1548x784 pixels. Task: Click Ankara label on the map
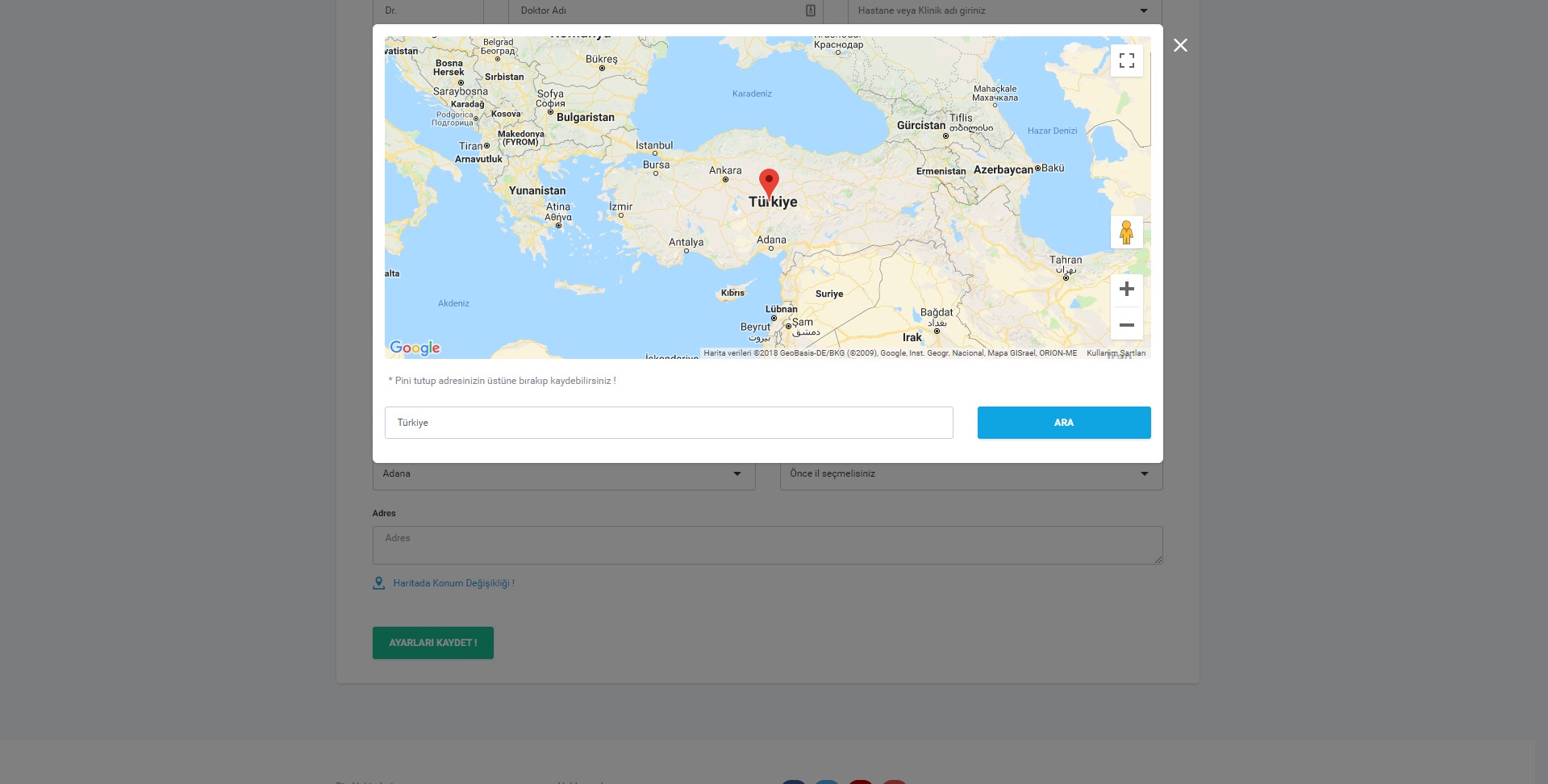coord(725,170)
